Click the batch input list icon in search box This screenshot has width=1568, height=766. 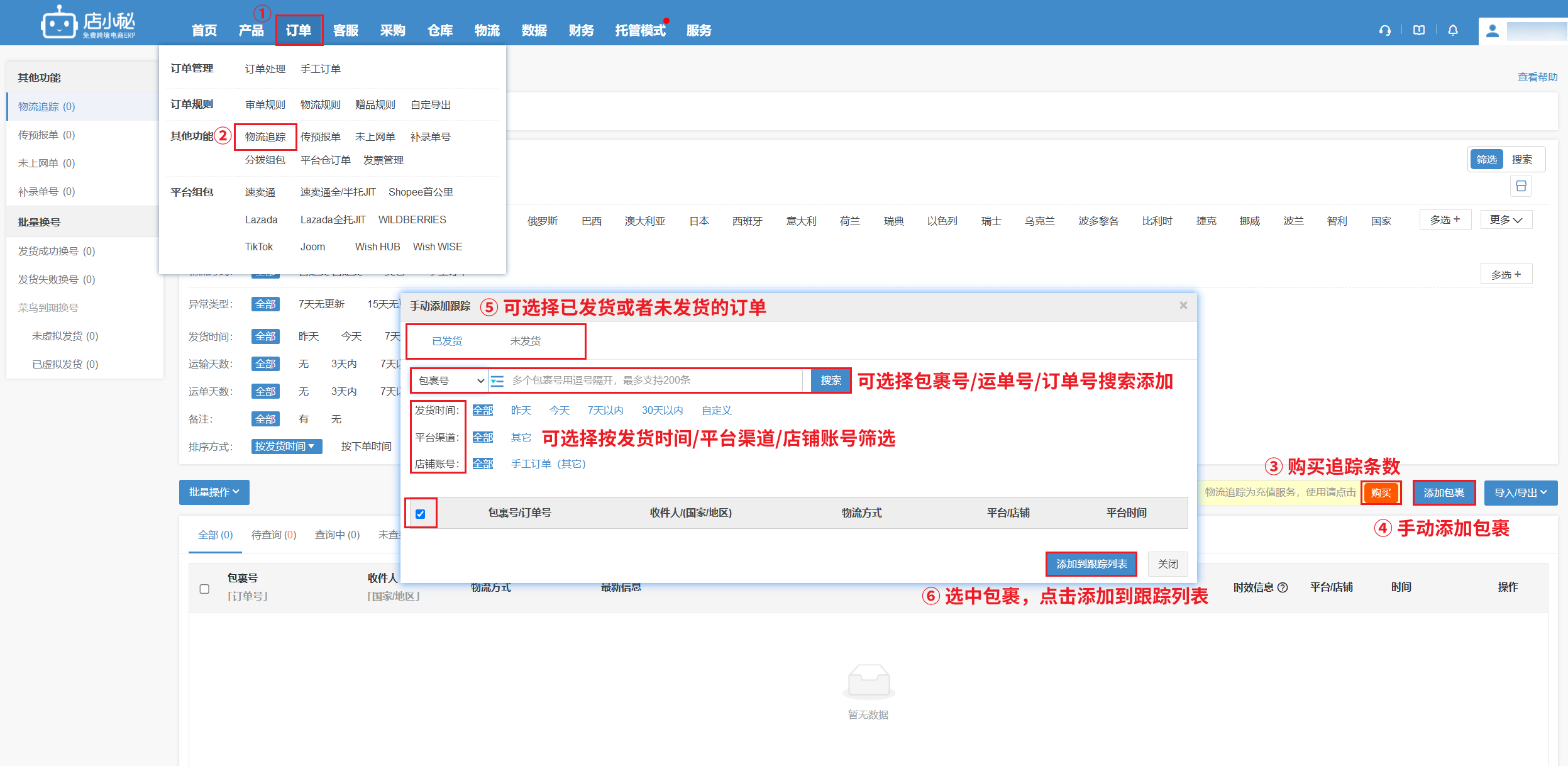point(497,380)
